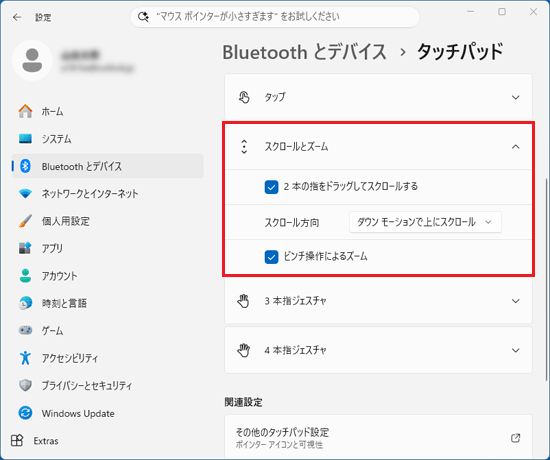Screen dimensions: 550x460
Task: Click the 個人用設定 paintbrush icon
Action: point(25,221)
